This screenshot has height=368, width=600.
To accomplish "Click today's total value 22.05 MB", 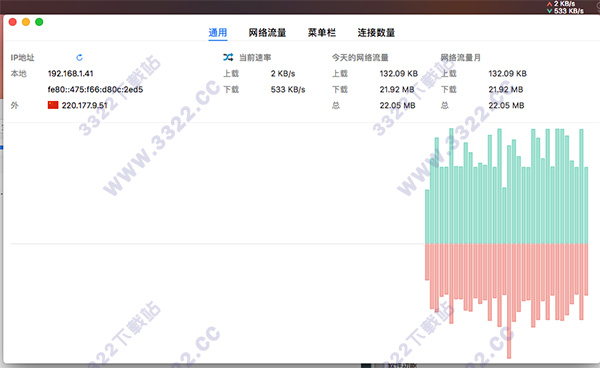I will [x=397, y=105].
